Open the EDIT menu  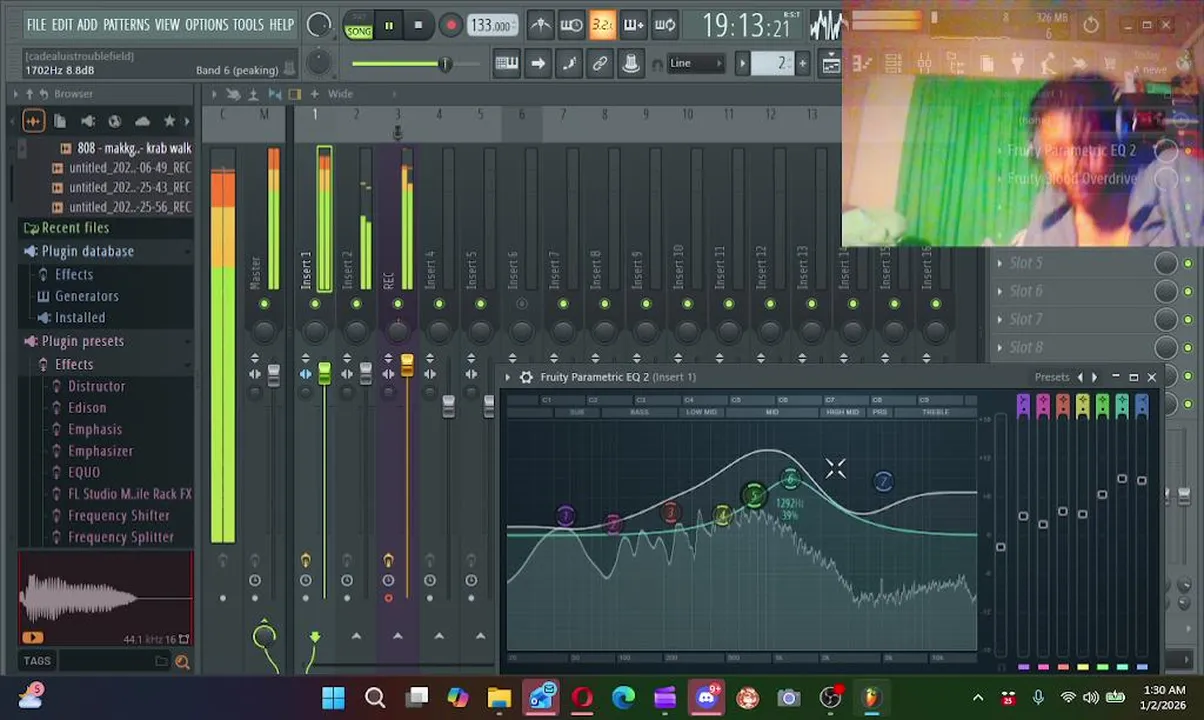(62, 24)
